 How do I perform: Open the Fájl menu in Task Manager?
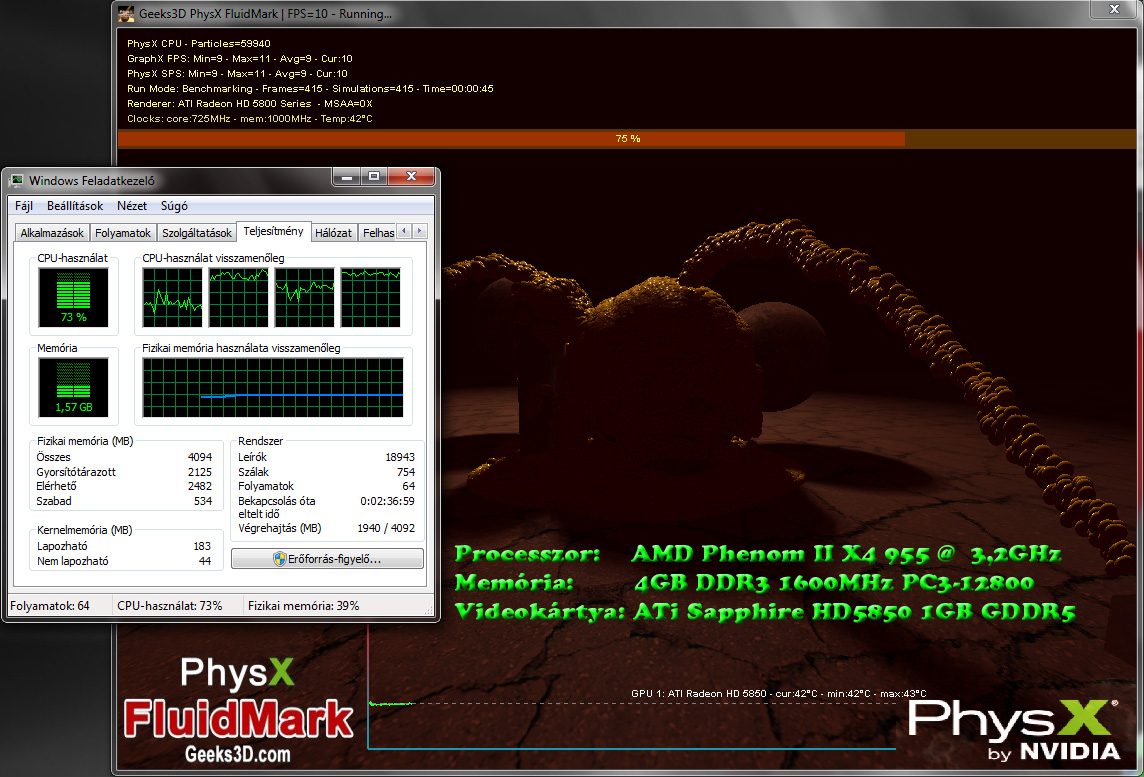23,206
